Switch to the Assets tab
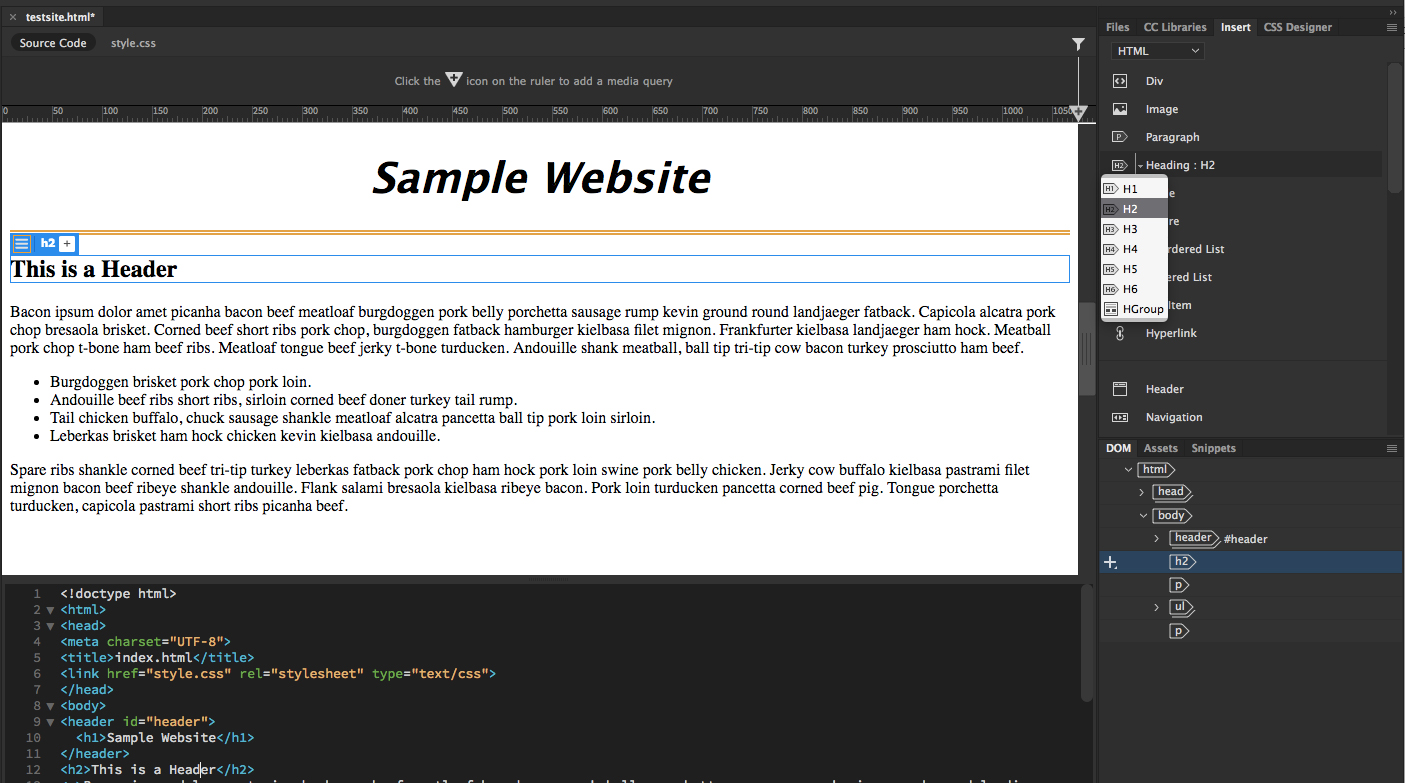This screenshot has width=1405, height=783. pos(1160,448)
